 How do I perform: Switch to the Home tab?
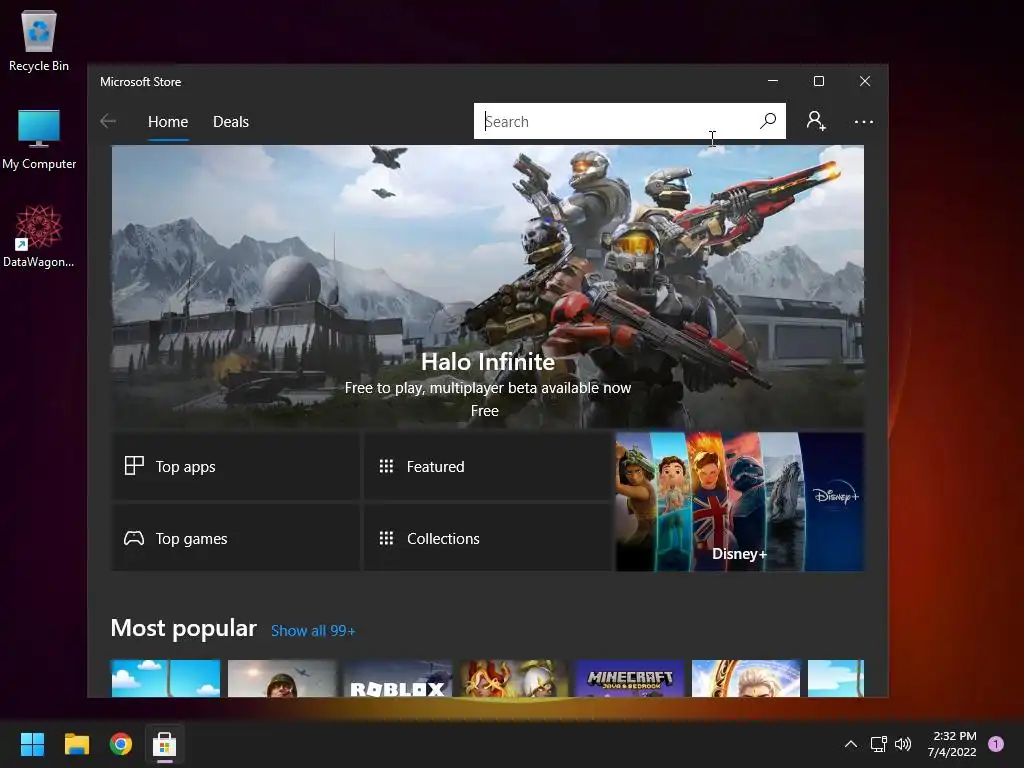168,122
